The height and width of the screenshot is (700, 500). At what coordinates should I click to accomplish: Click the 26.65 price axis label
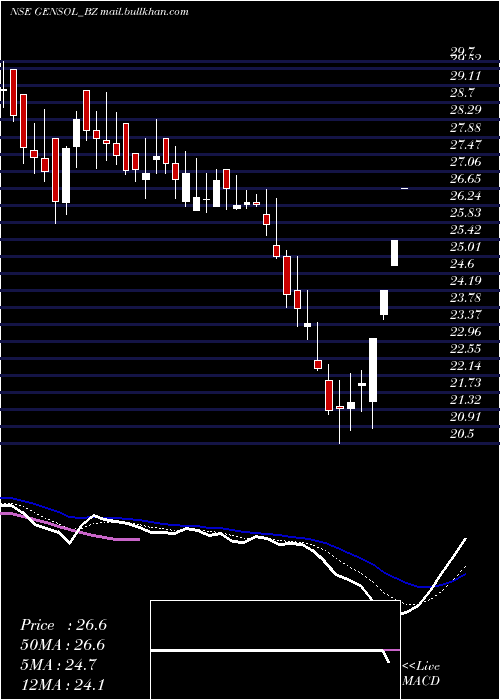(x=466, y=179)
